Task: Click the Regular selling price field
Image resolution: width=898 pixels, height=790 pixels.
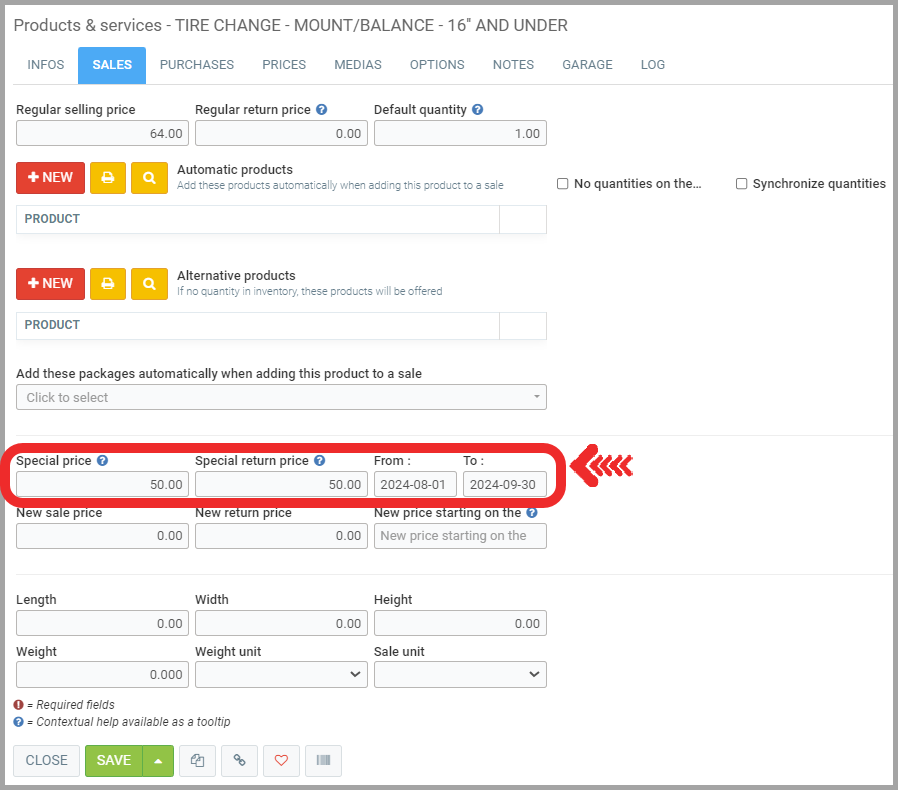Action: pyautogui.click(x=102, y=134)
